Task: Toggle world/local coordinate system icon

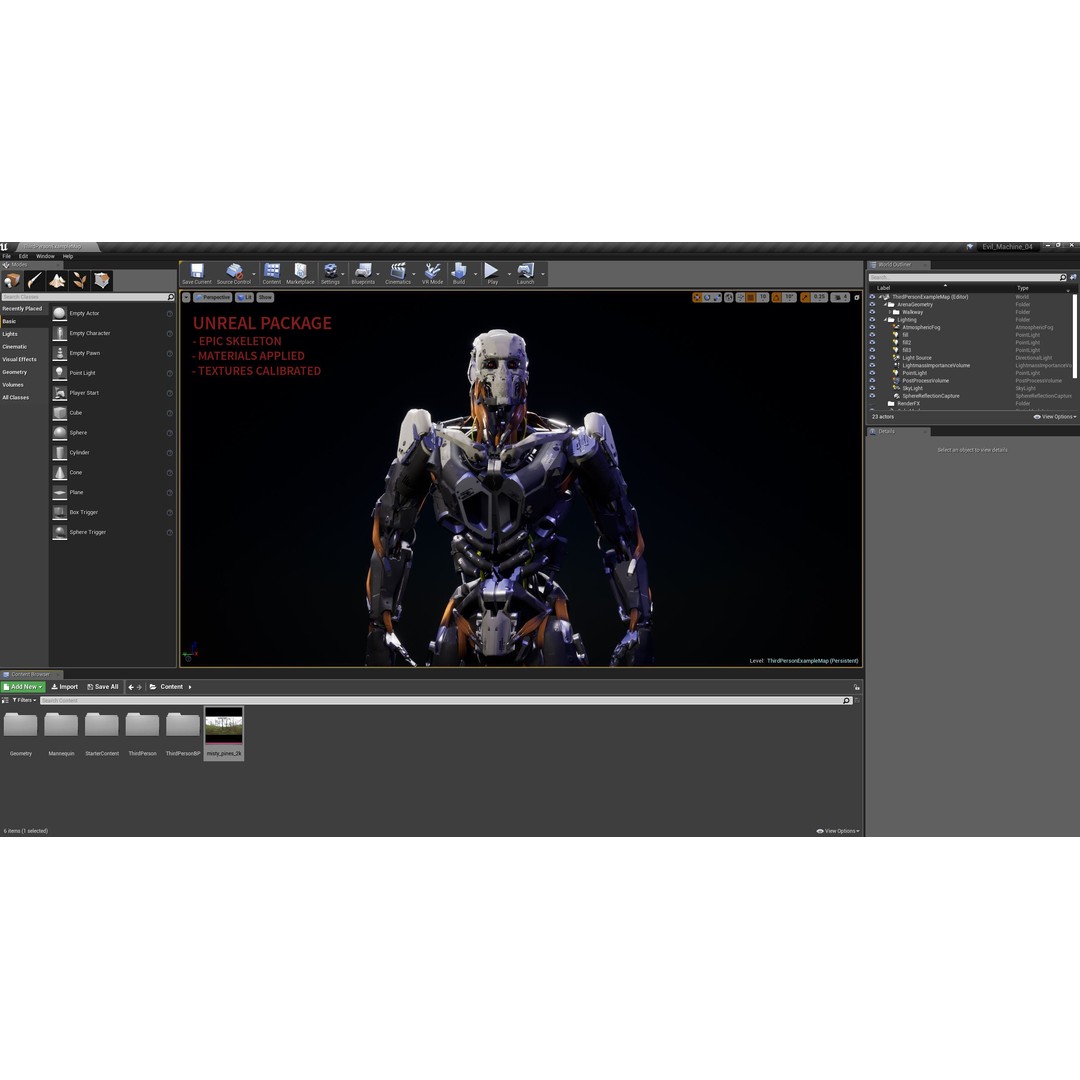Action: (x=729, y=298)
